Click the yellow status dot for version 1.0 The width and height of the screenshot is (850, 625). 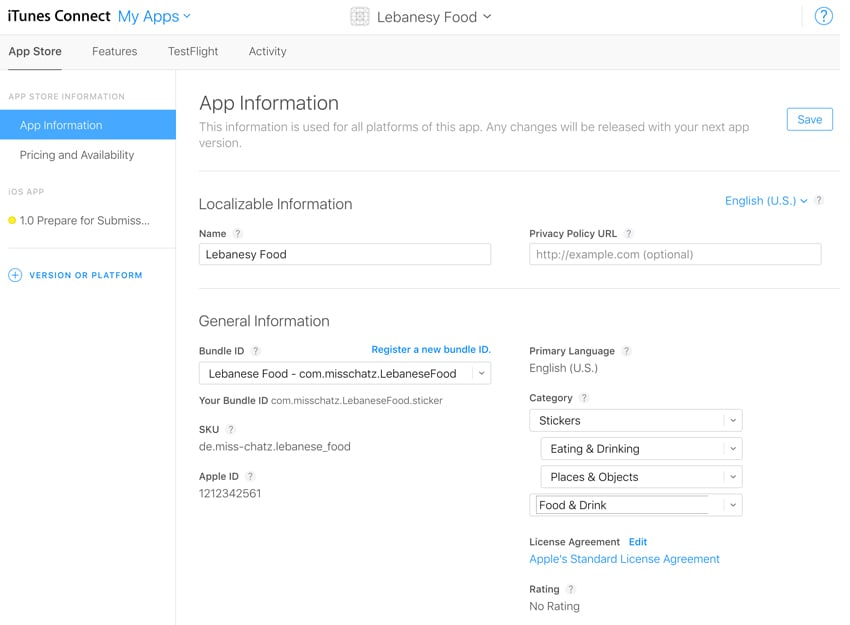[x=12, y=220]
